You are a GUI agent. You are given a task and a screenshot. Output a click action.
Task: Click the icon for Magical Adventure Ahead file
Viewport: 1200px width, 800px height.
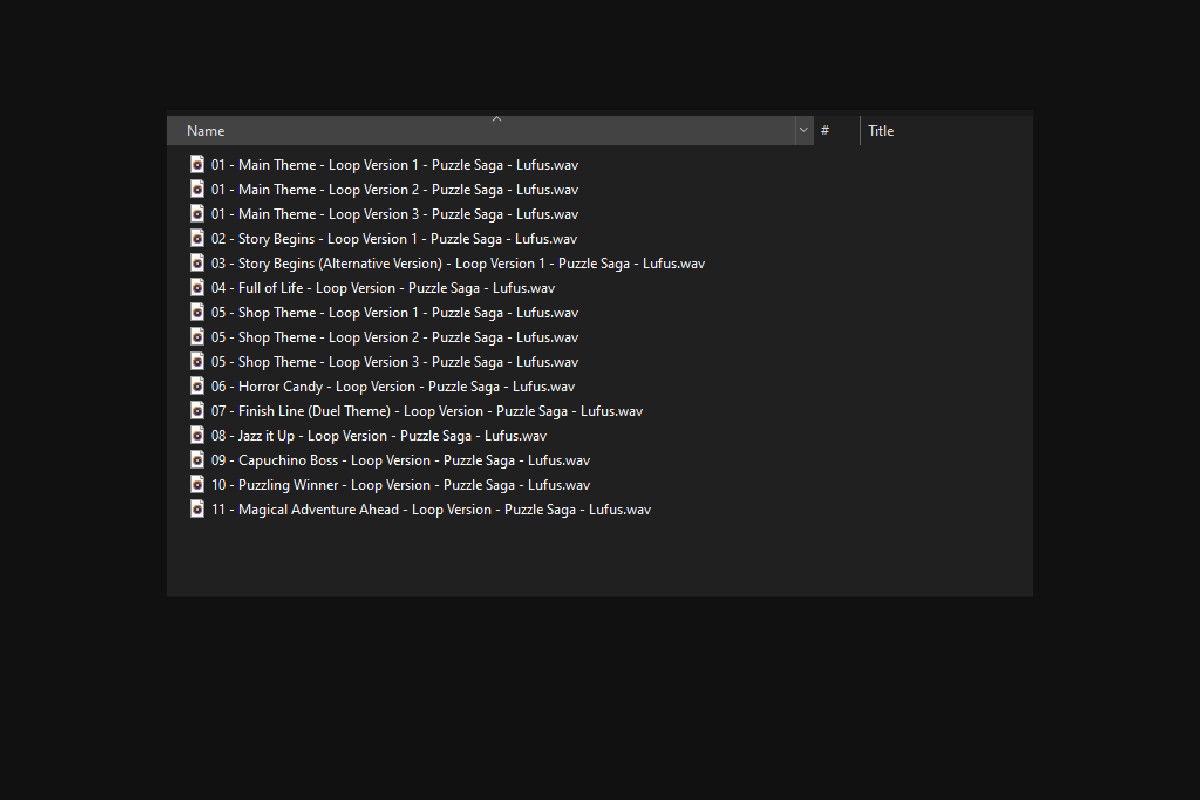(198, 509)
